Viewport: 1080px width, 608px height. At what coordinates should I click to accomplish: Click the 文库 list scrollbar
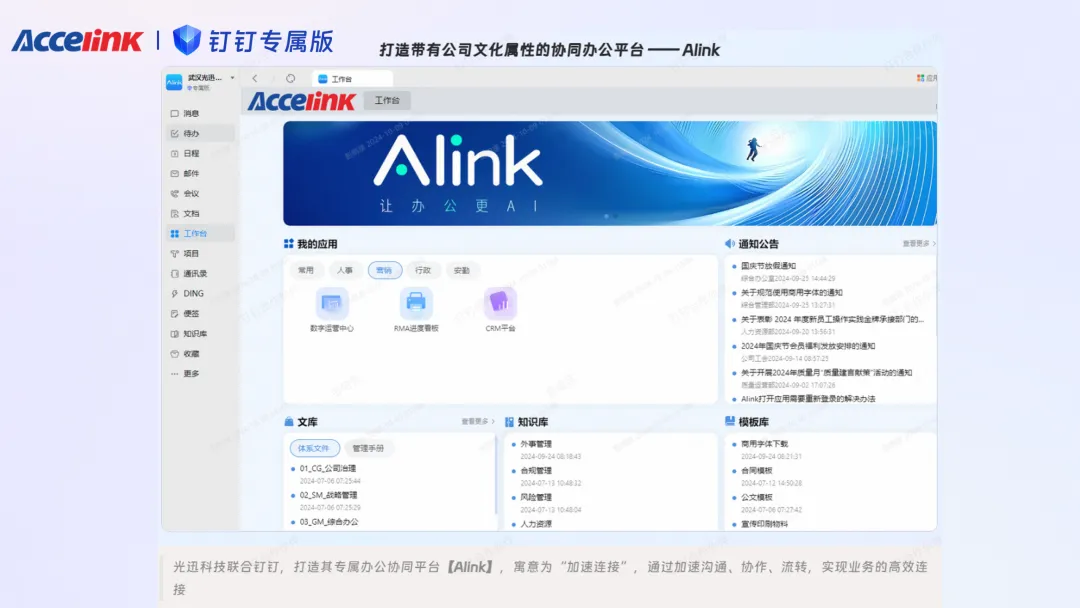(495, 475)
